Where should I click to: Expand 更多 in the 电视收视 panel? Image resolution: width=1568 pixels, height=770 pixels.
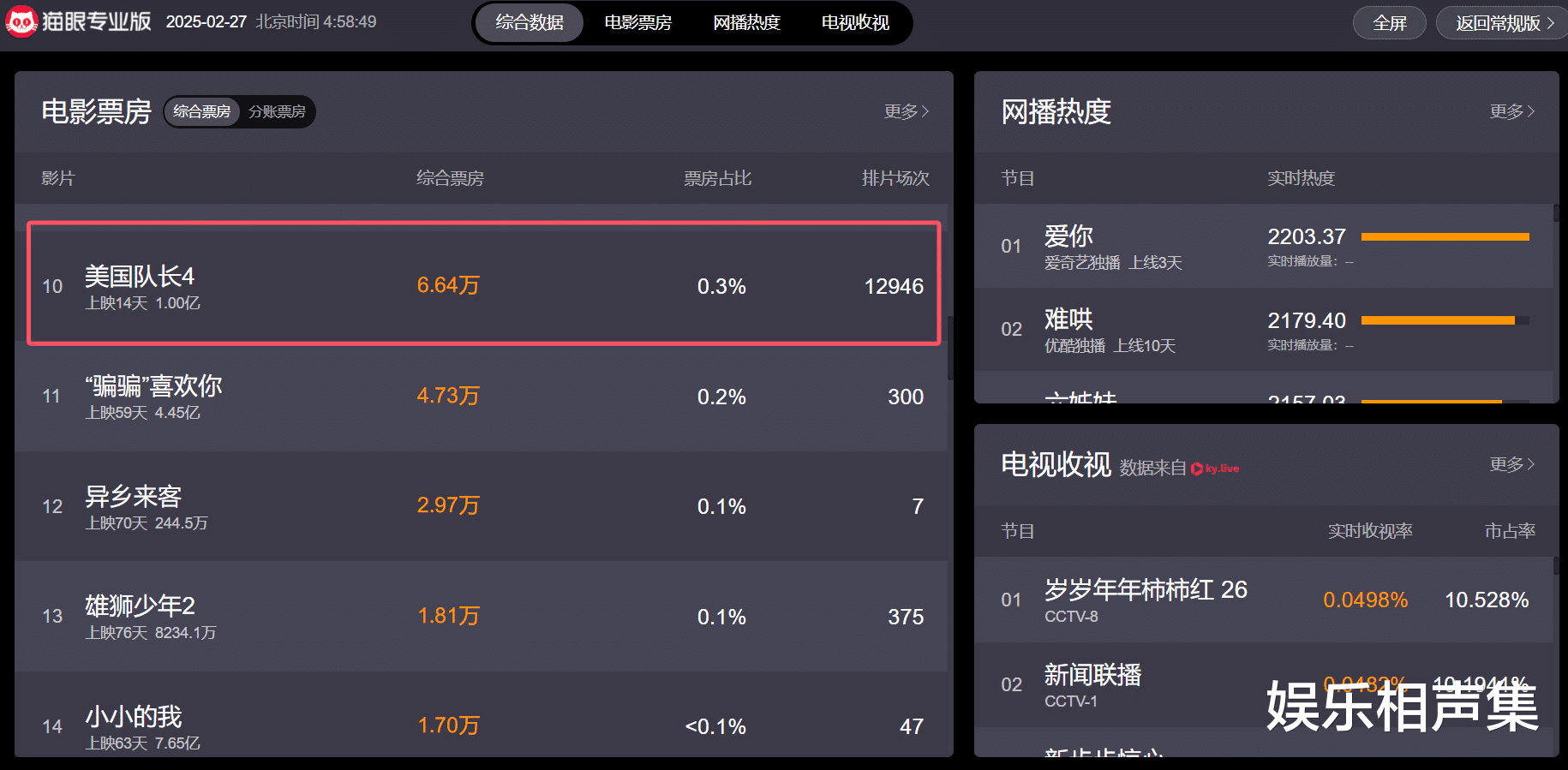tap(1512, 464)
